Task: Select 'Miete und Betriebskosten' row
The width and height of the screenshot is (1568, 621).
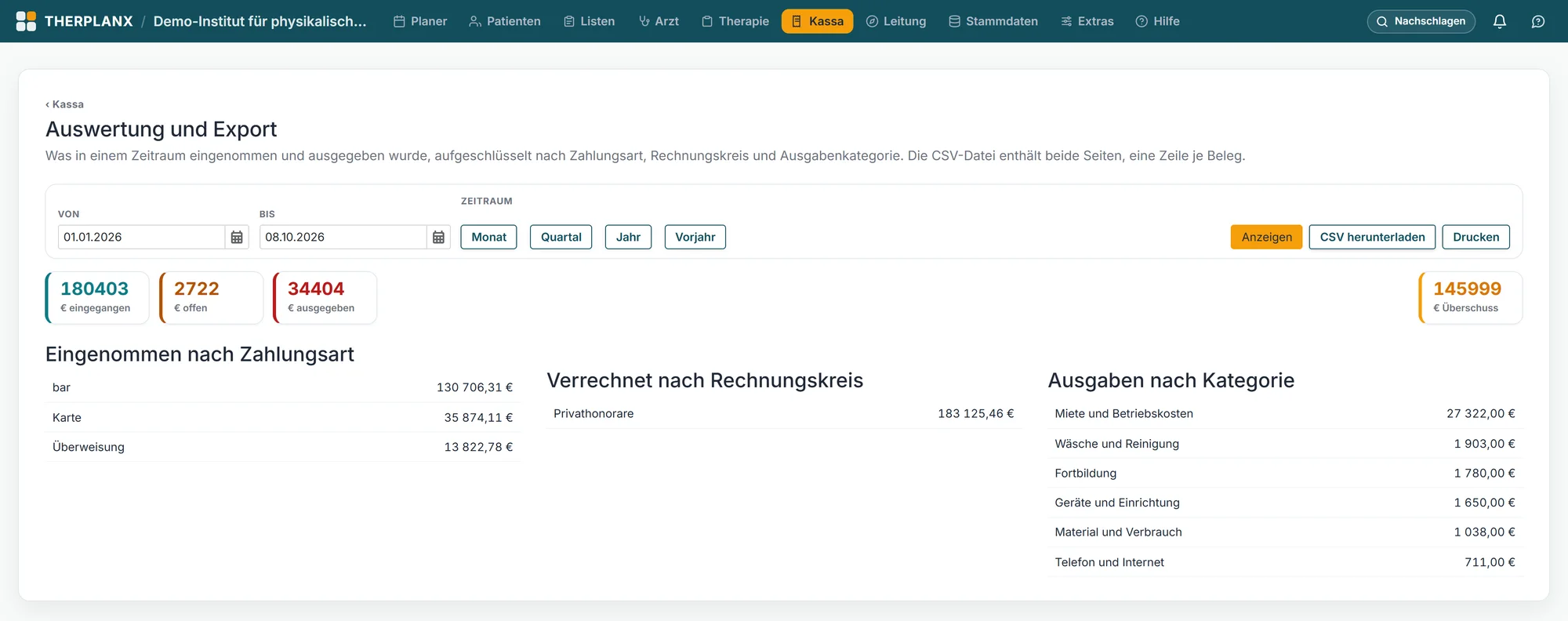Action: (x=1285, y=413)
